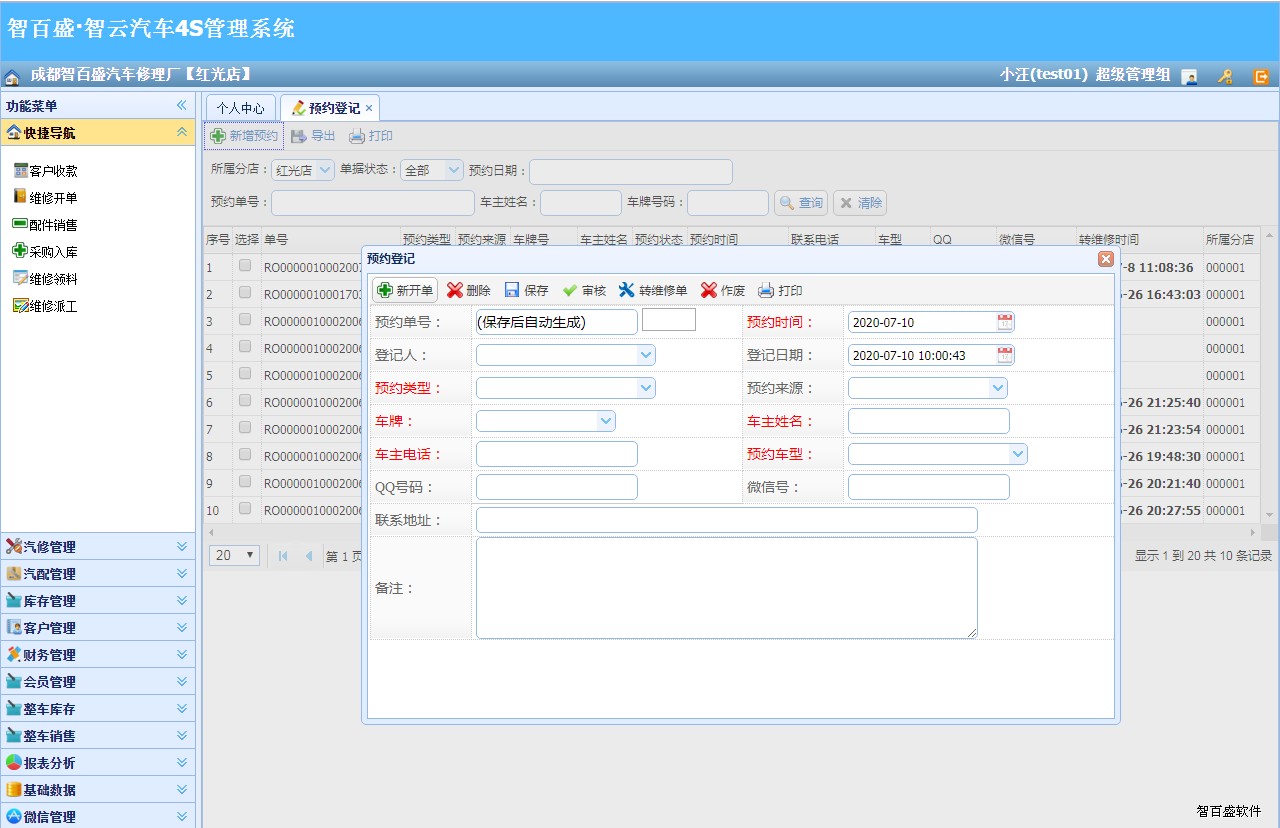Expand the 预约车型 dropdown list
The height and width of the screenshot is (828, 1280).
tap(1017, 454)
